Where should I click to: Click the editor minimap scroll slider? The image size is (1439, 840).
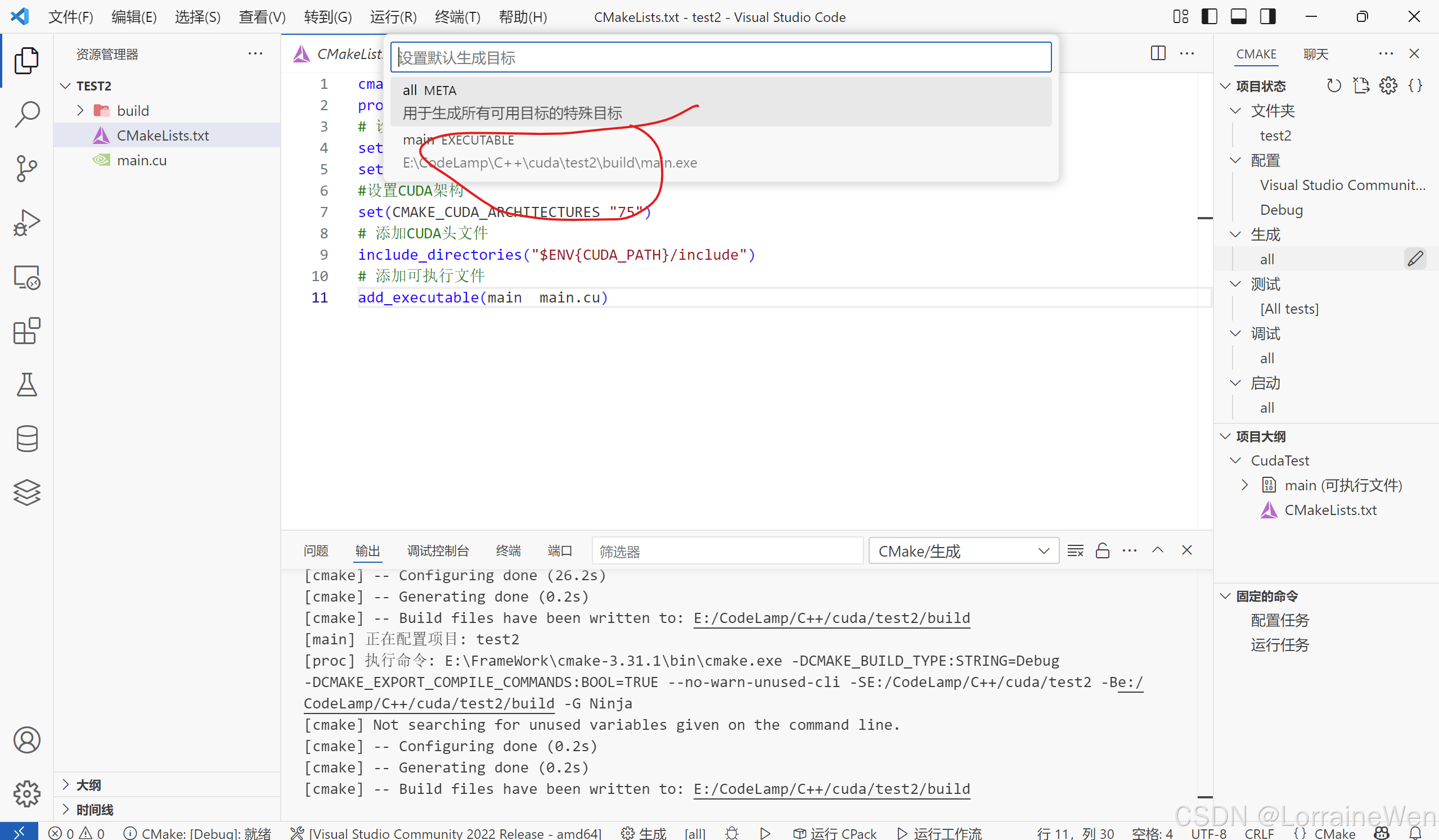[1205, 218]
